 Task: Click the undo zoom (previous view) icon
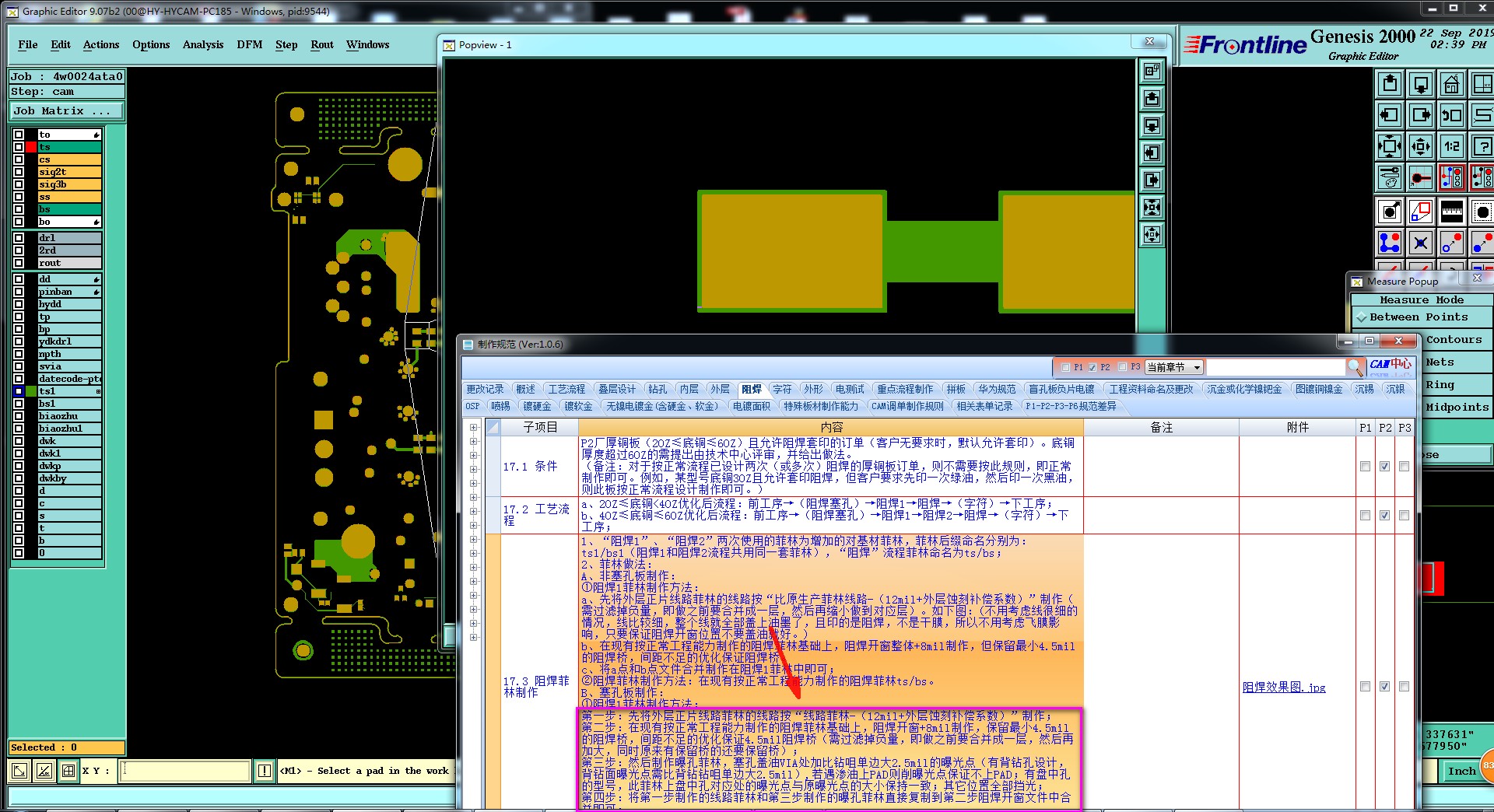click(x=1451, y=115)
